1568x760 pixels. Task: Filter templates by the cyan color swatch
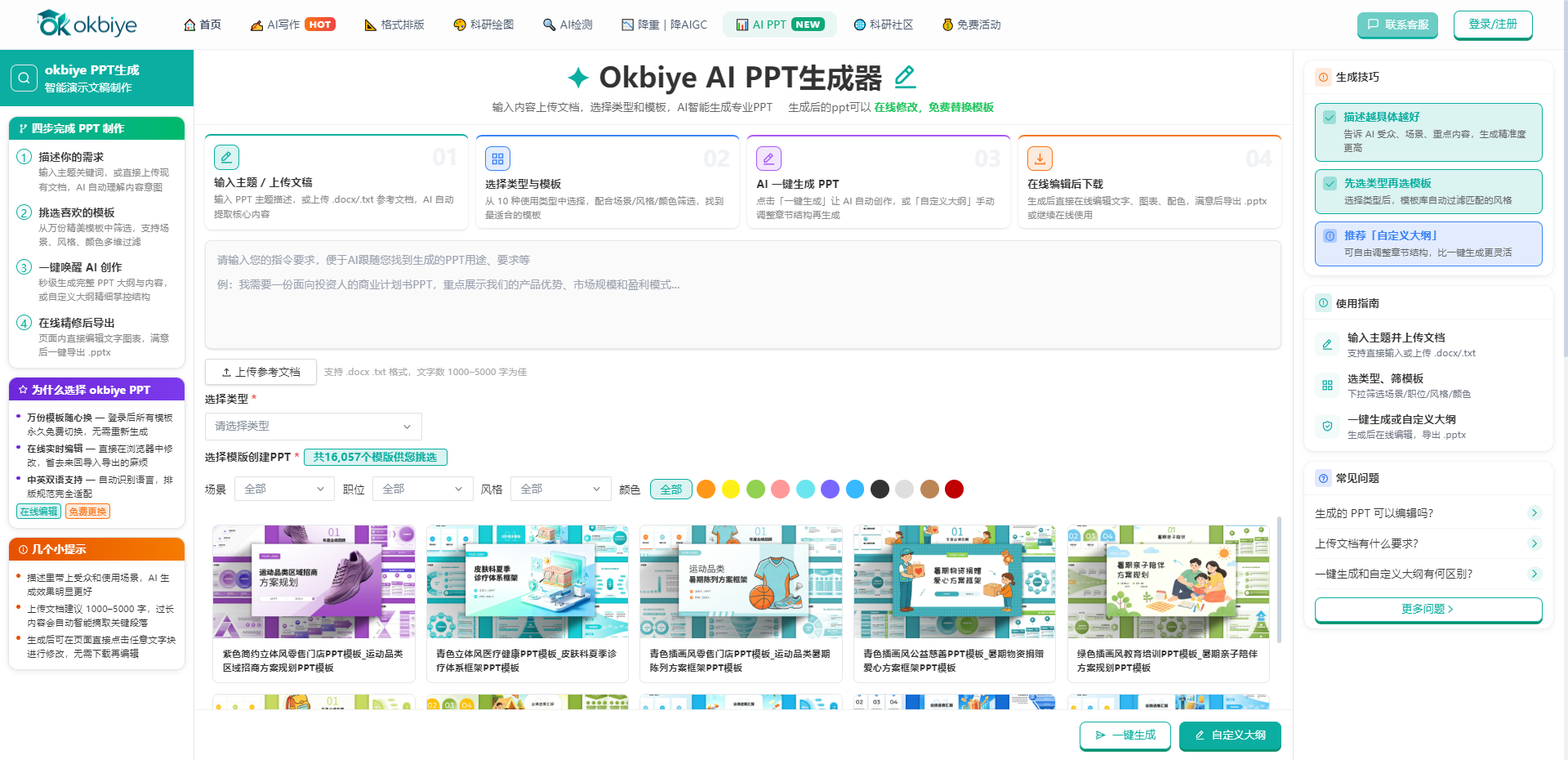(x=805, y=490)
